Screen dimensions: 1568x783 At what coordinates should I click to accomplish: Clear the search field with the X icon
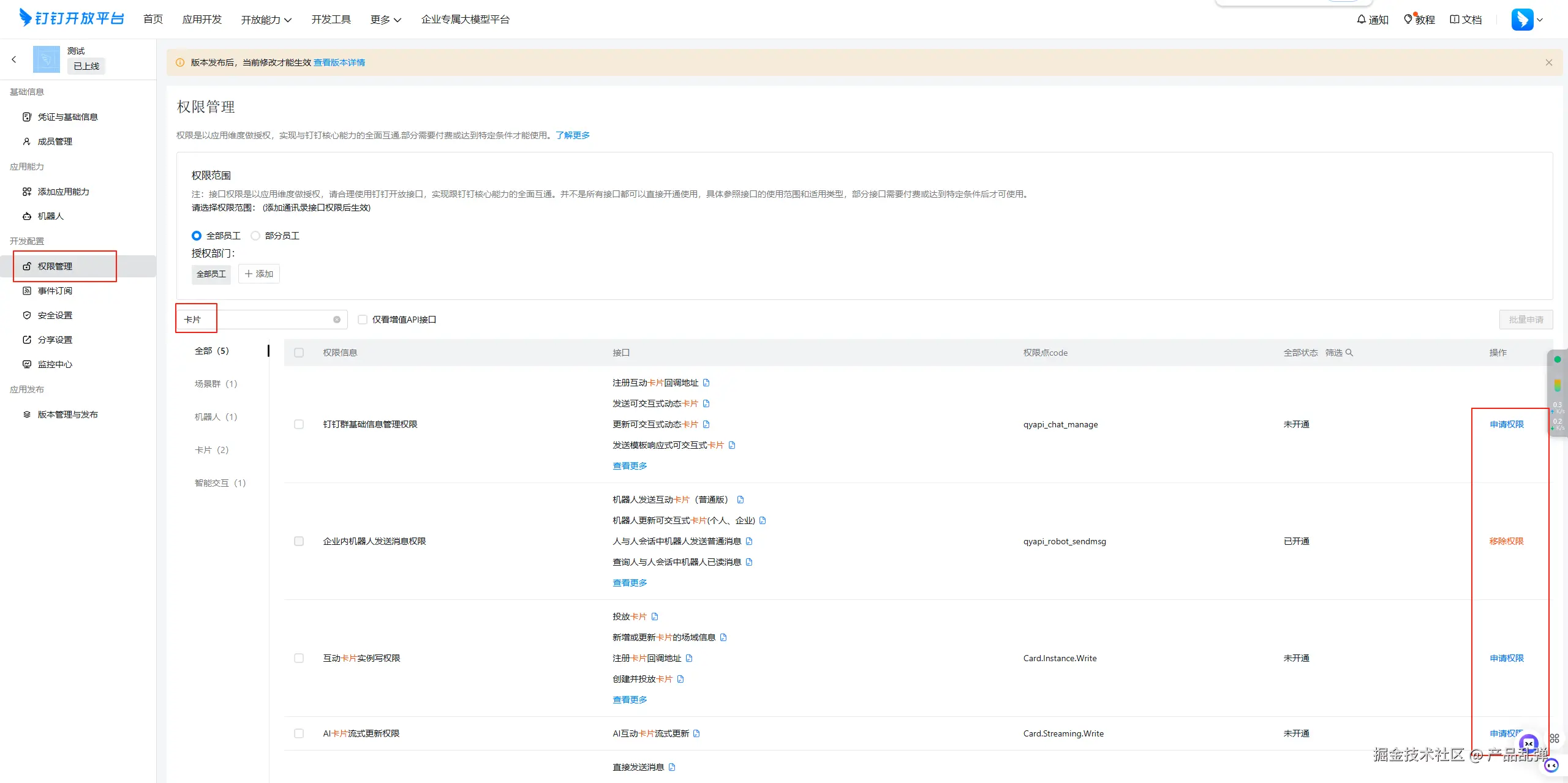(337, 320)
